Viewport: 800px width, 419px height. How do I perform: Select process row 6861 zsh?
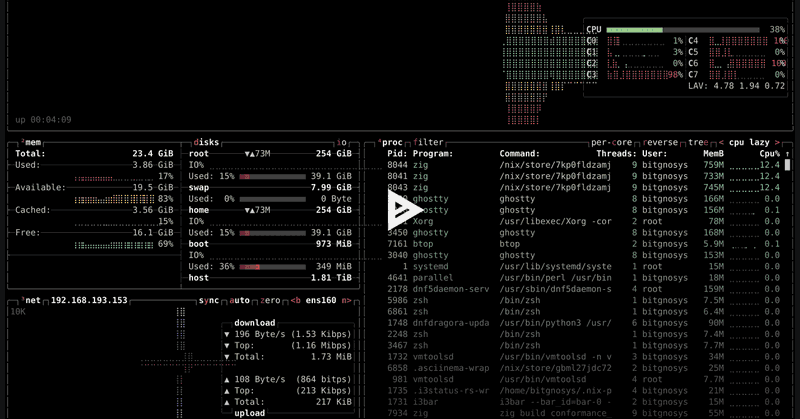point(583,311)
